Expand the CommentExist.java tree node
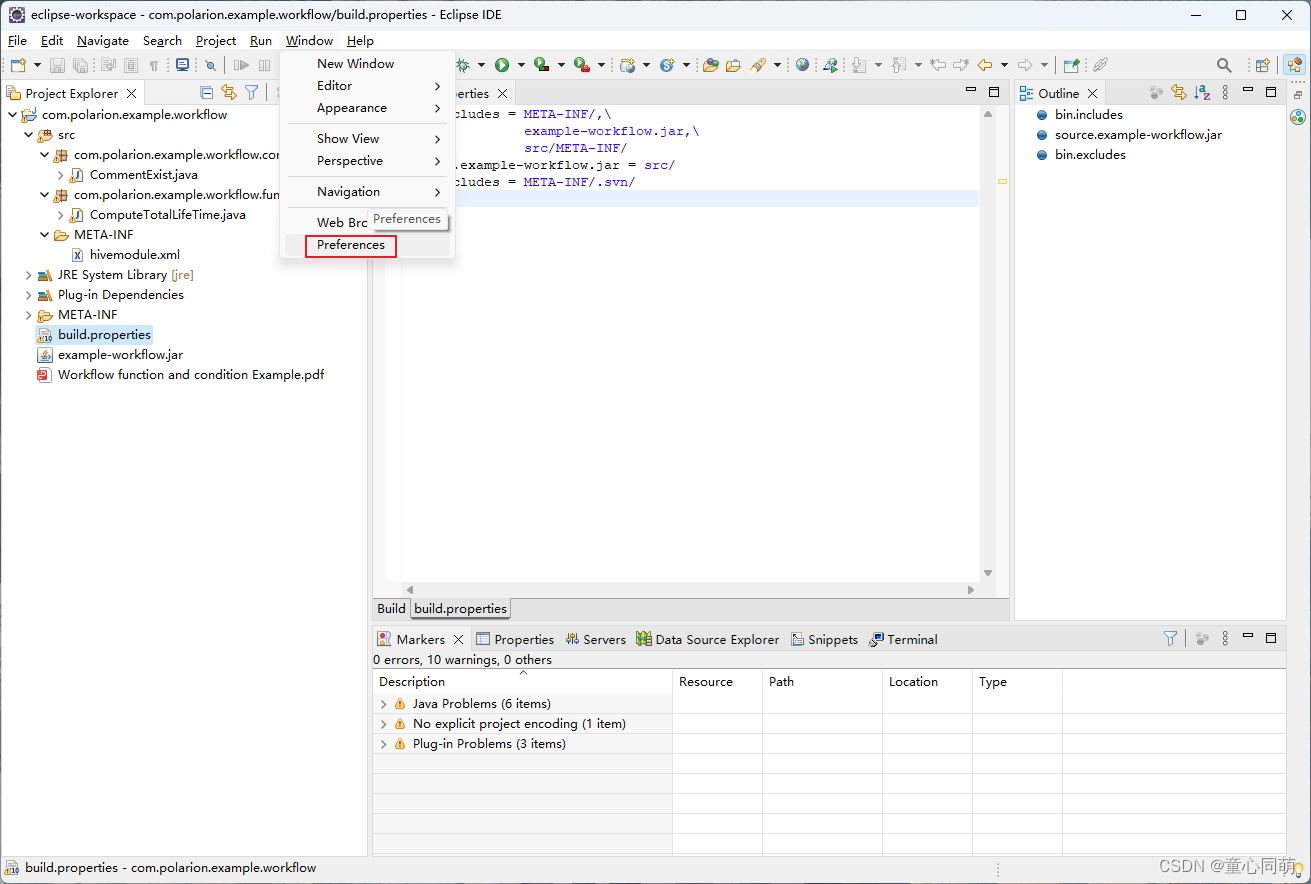 point(60,175)
